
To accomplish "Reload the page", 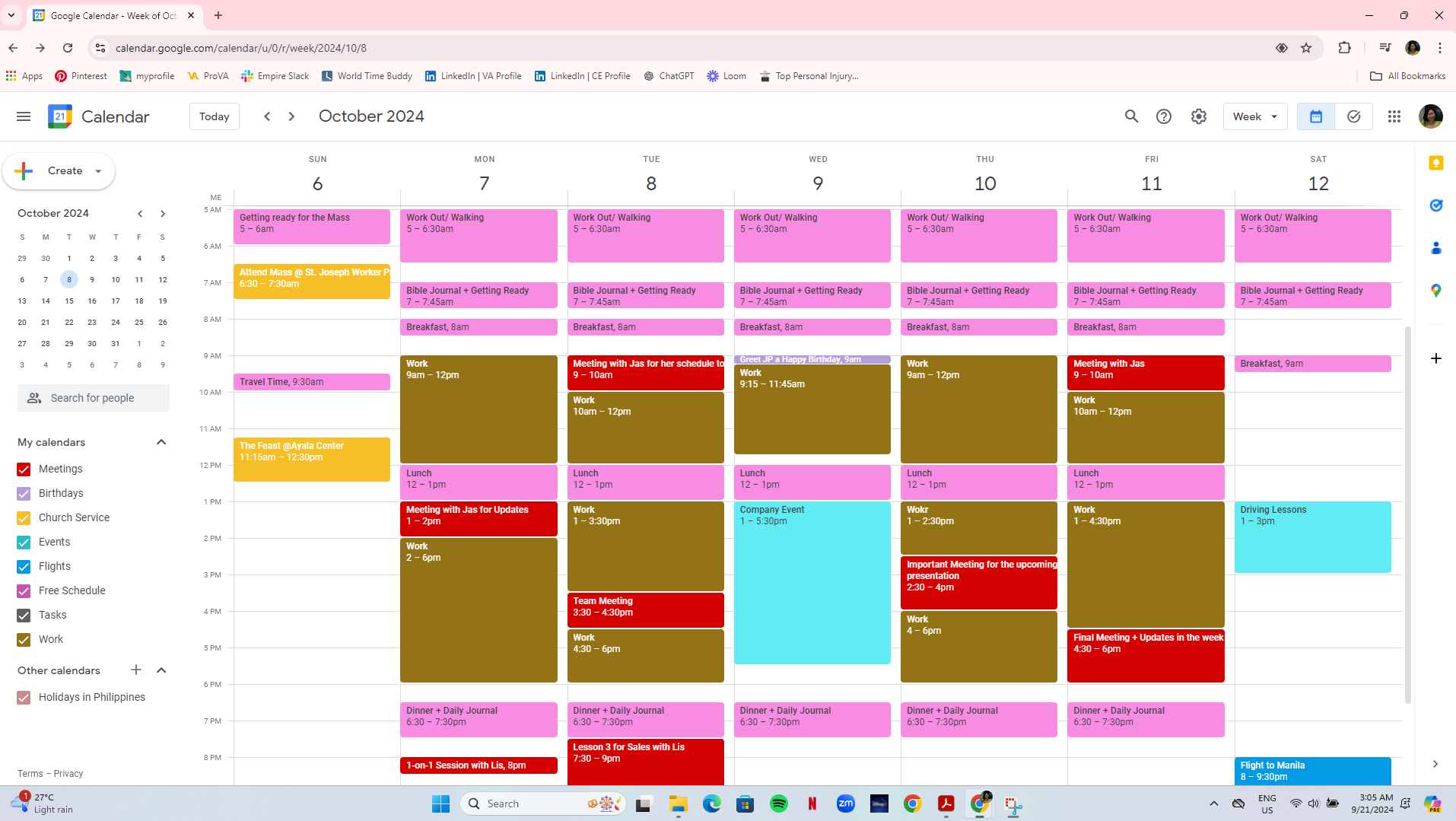I will [68, 48].
